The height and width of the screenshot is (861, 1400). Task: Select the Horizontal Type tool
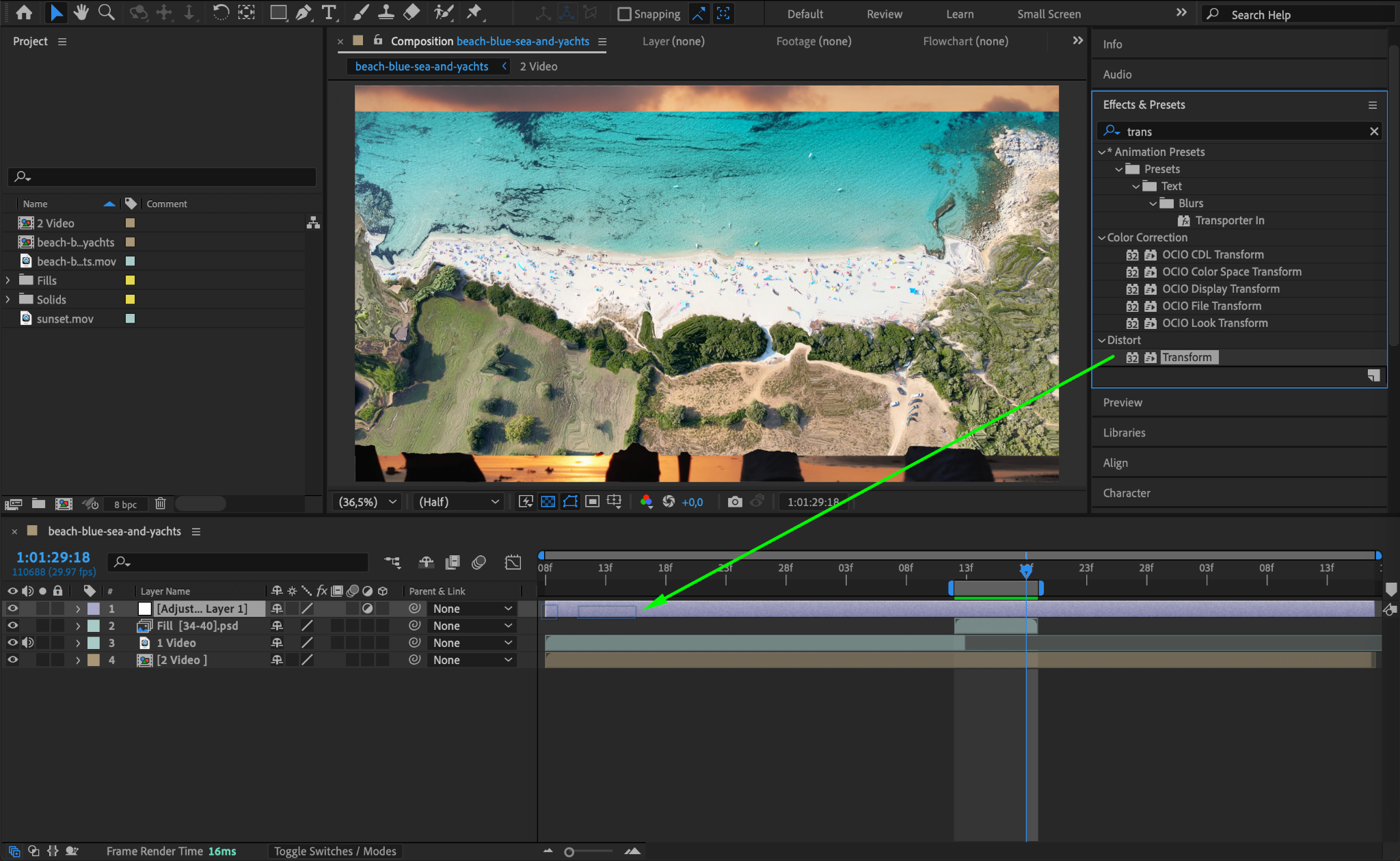[329, 12]
